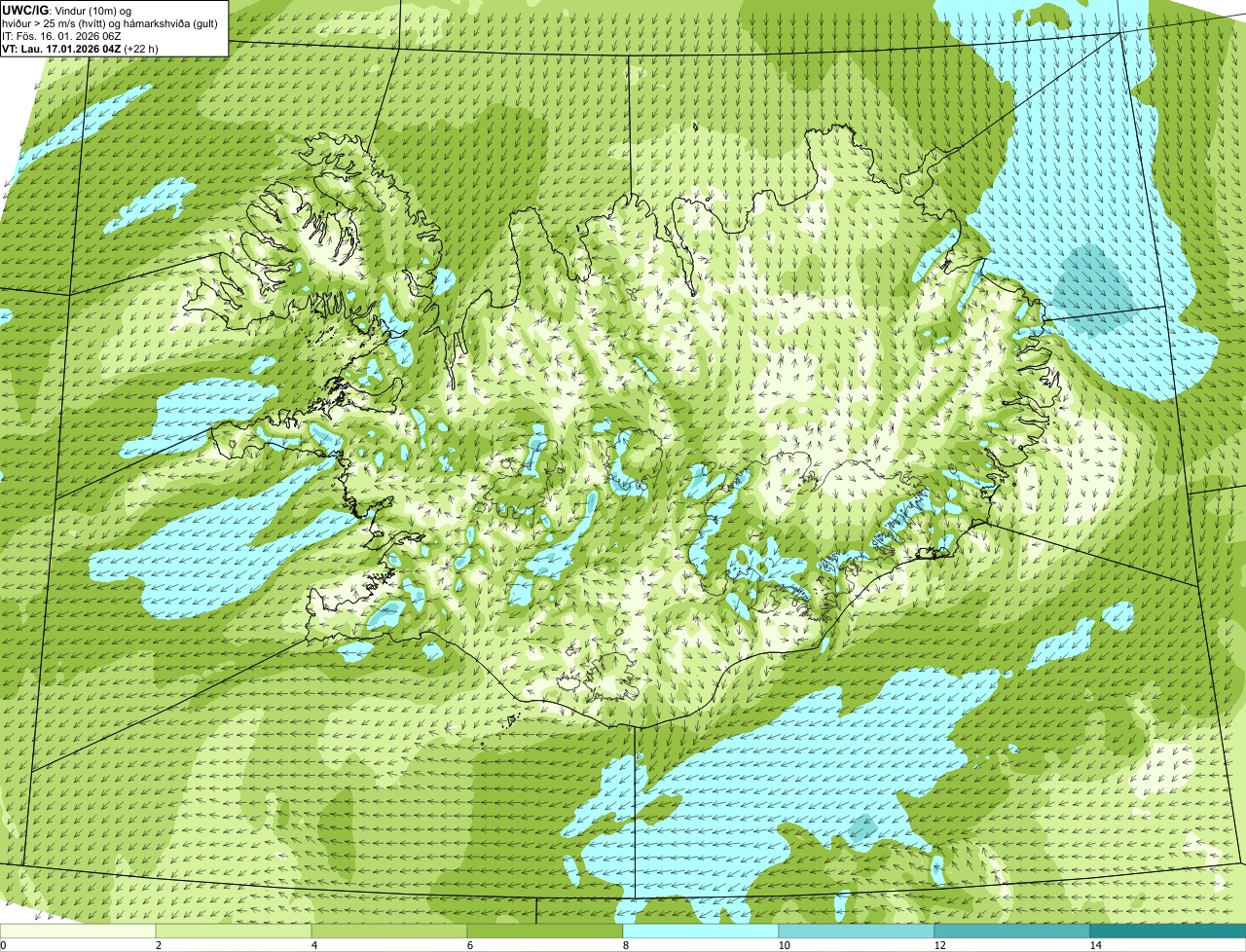
Task: Click the darker green 6–8 color scale segment
Action: (x=545, y=931)
